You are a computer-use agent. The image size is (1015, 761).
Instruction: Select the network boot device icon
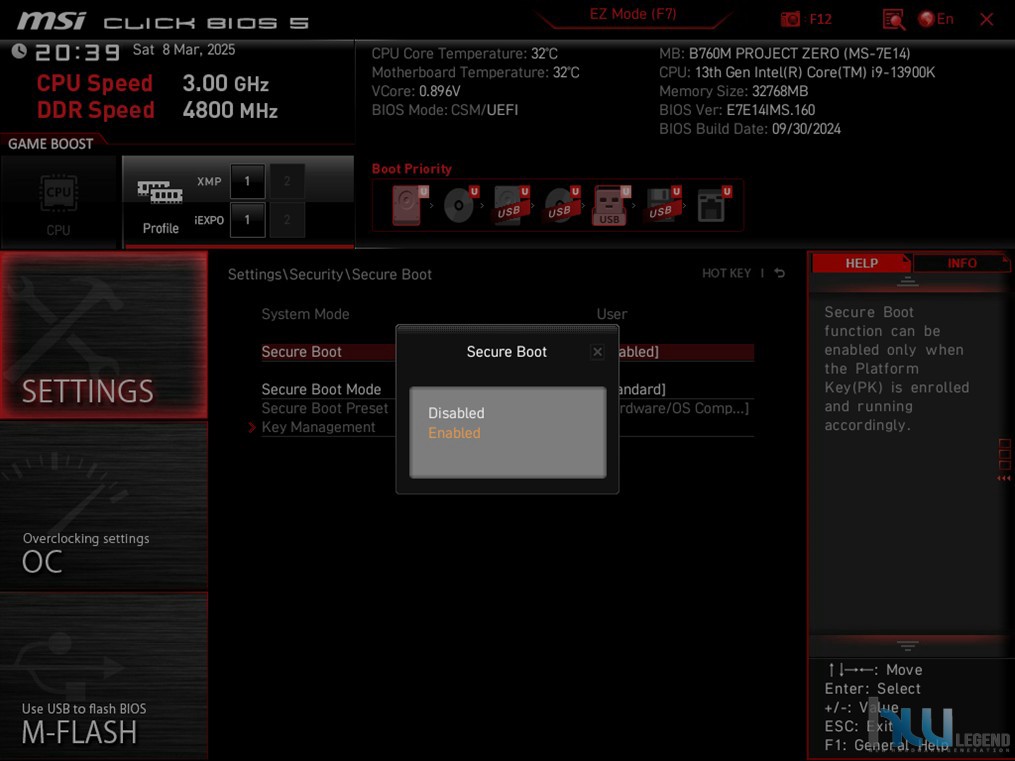click(x=713, y=205)
